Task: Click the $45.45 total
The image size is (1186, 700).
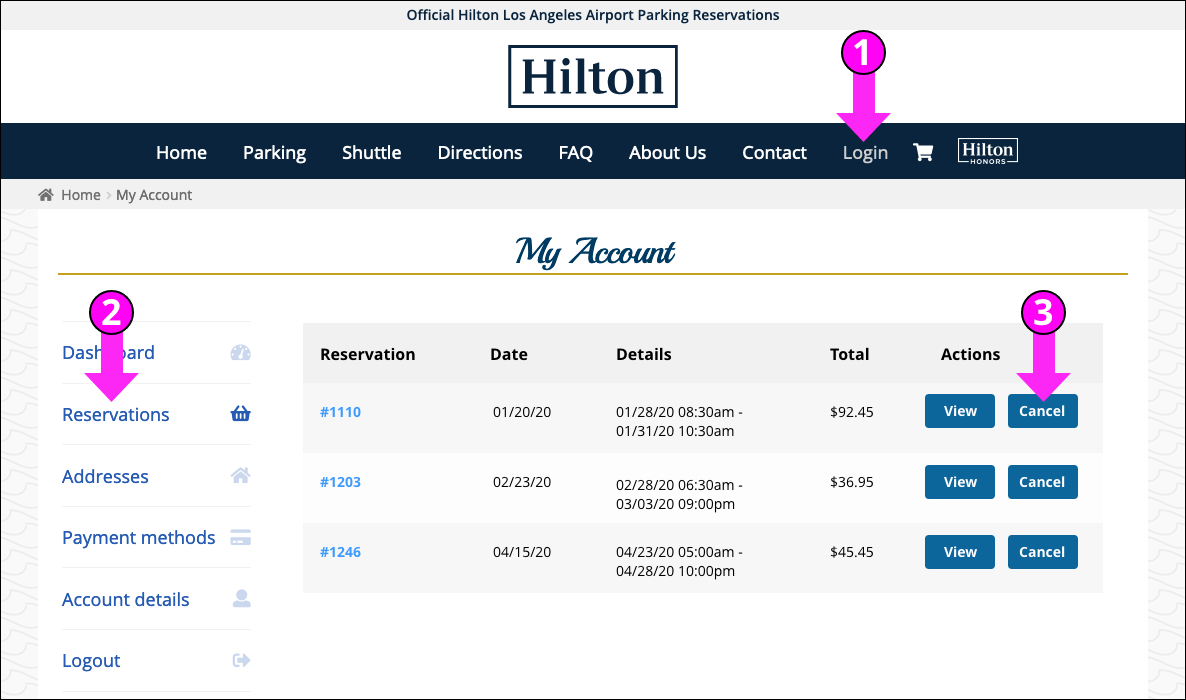Action: click(x=852, y=552)
